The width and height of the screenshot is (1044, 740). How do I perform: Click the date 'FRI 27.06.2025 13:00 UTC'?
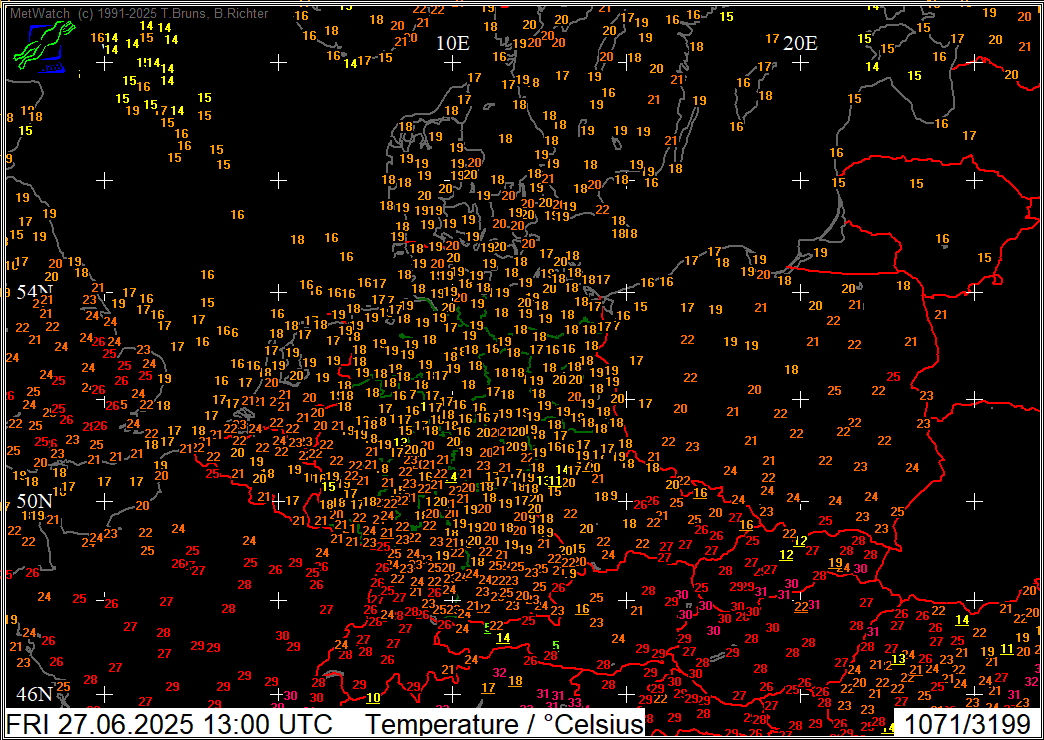click(x=170, y=724)
